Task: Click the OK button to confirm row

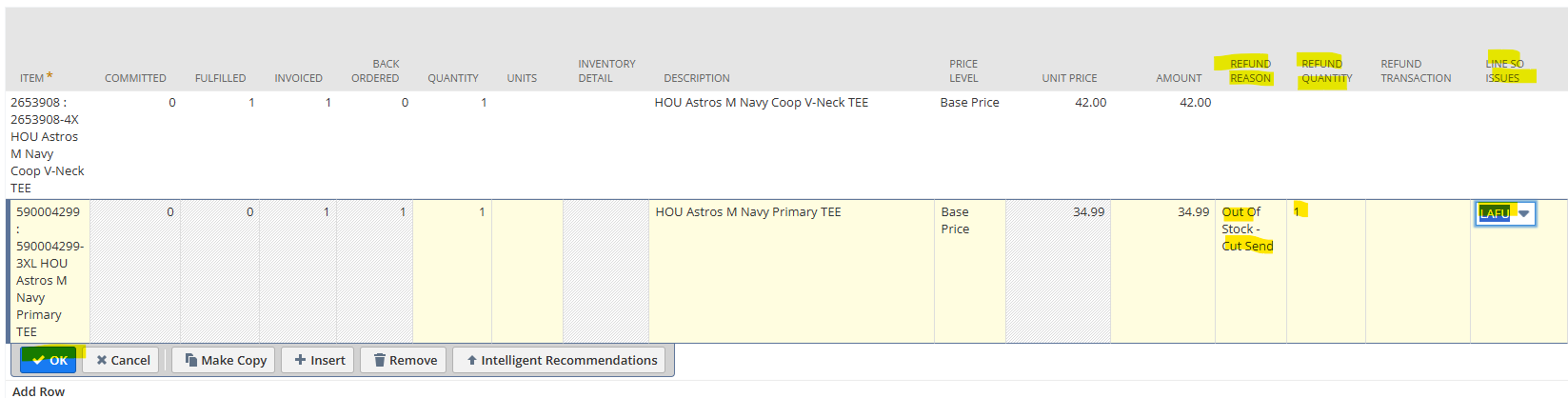Action: pos(49,360)
